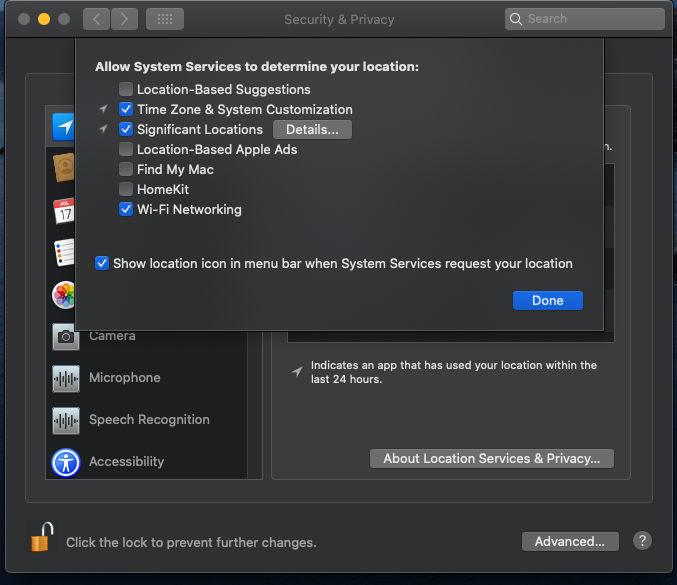
Task: Select the Contacts icon in sidebar
Action: coord(64,167)
